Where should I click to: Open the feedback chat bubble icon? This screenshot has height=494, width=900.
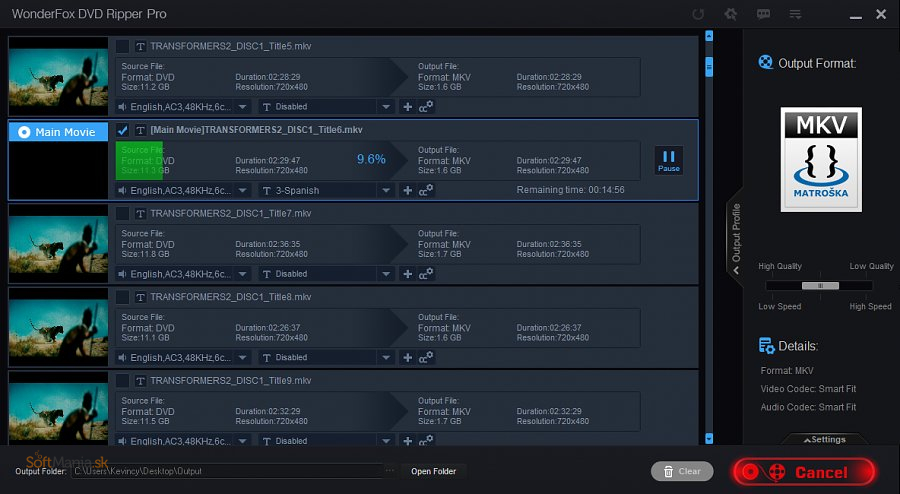tap(763, 14)
